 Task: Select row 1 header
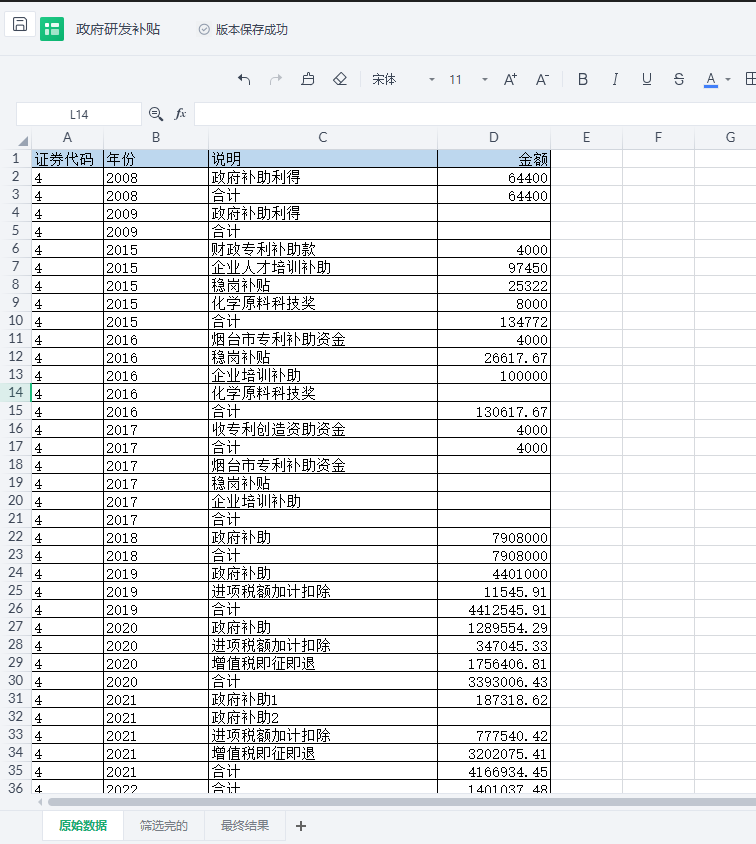16,159
